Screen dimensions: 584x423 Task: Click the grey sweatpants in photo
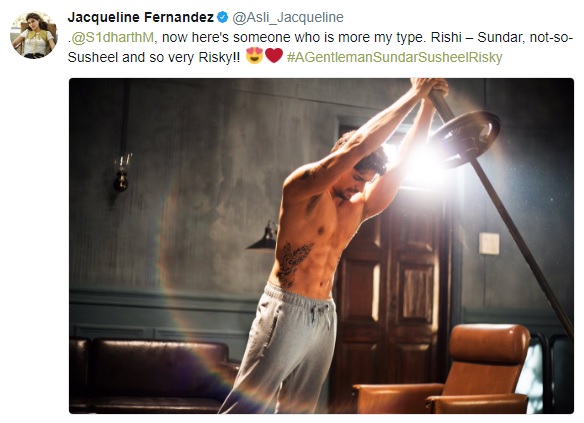(x=284, y=348)
